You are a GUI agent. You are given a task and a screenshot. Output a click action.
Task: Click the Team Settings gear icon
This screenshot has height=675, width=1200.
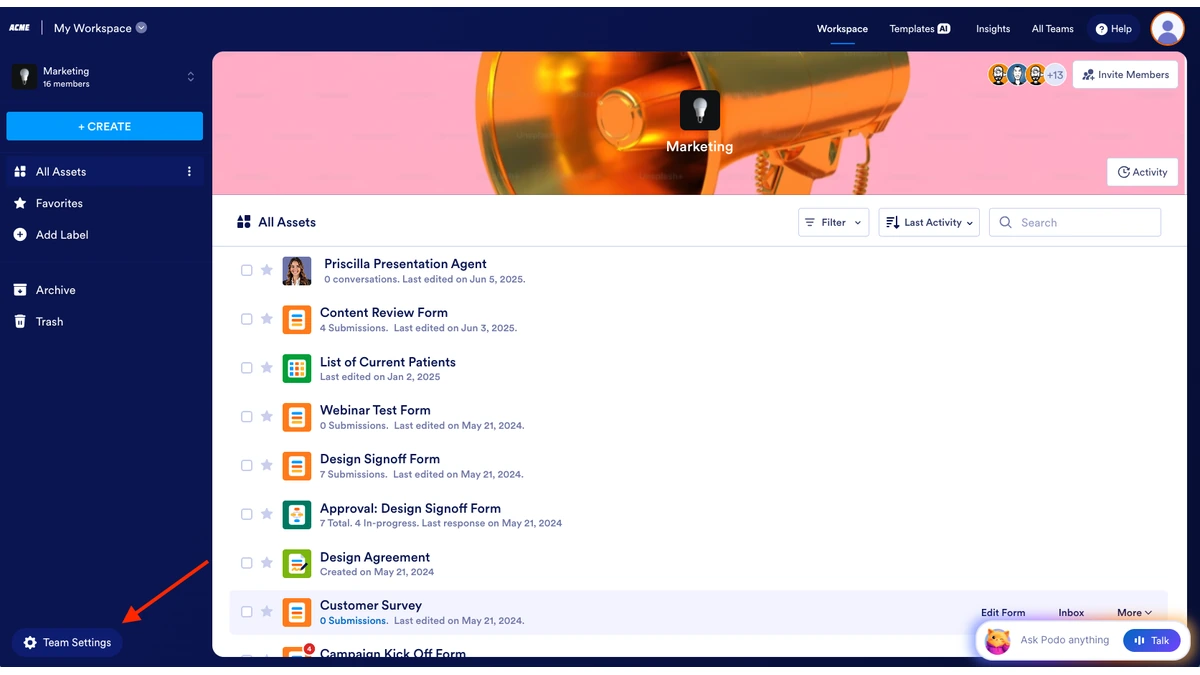[30, 643]
